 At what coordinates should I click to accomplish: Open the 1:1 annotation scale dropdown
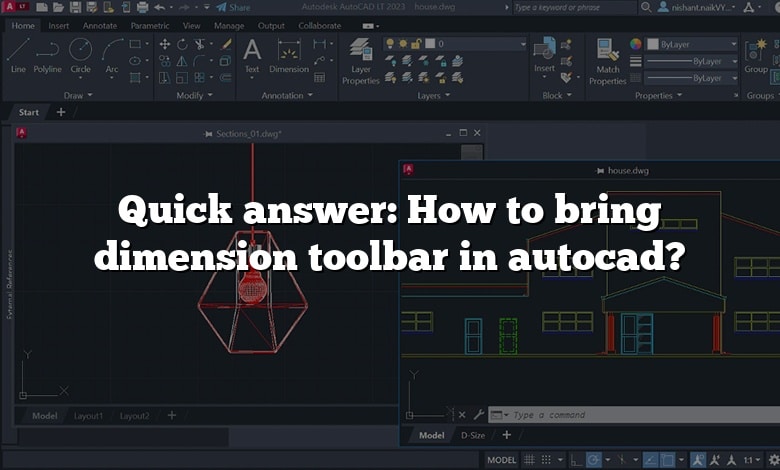752,460
